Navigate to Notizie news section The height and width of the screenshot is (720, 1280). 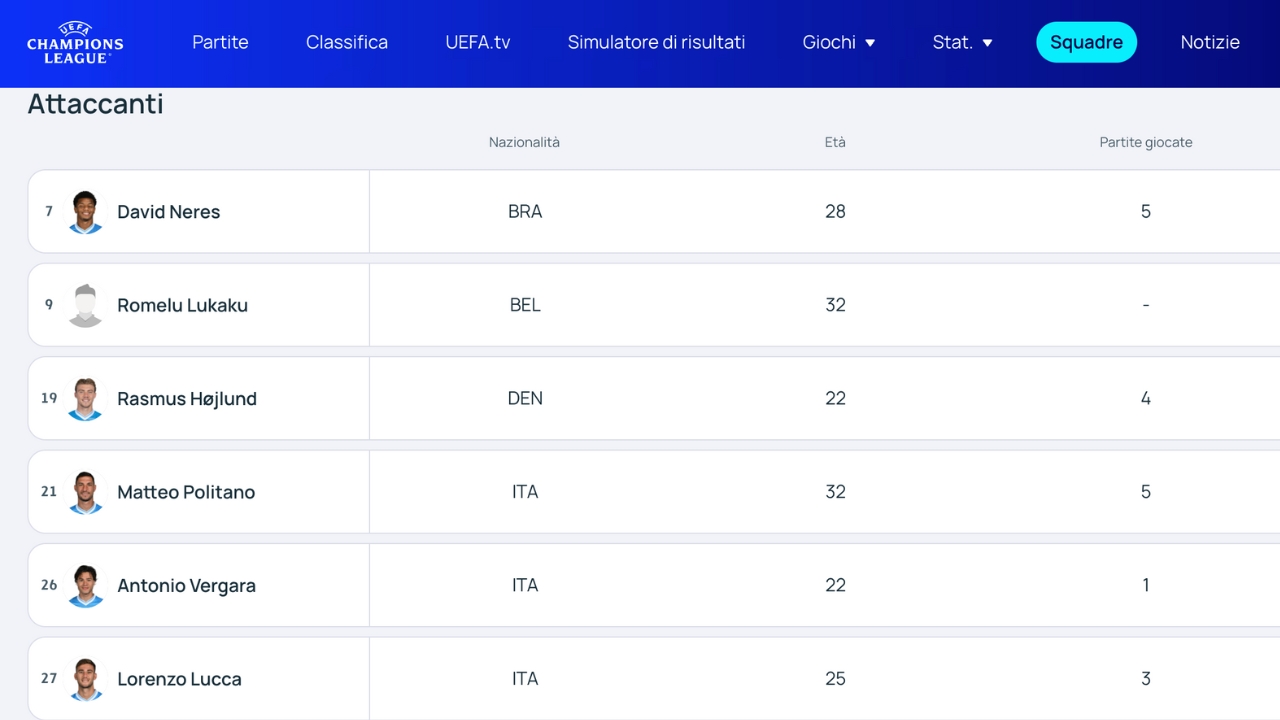coord(1210,42)
